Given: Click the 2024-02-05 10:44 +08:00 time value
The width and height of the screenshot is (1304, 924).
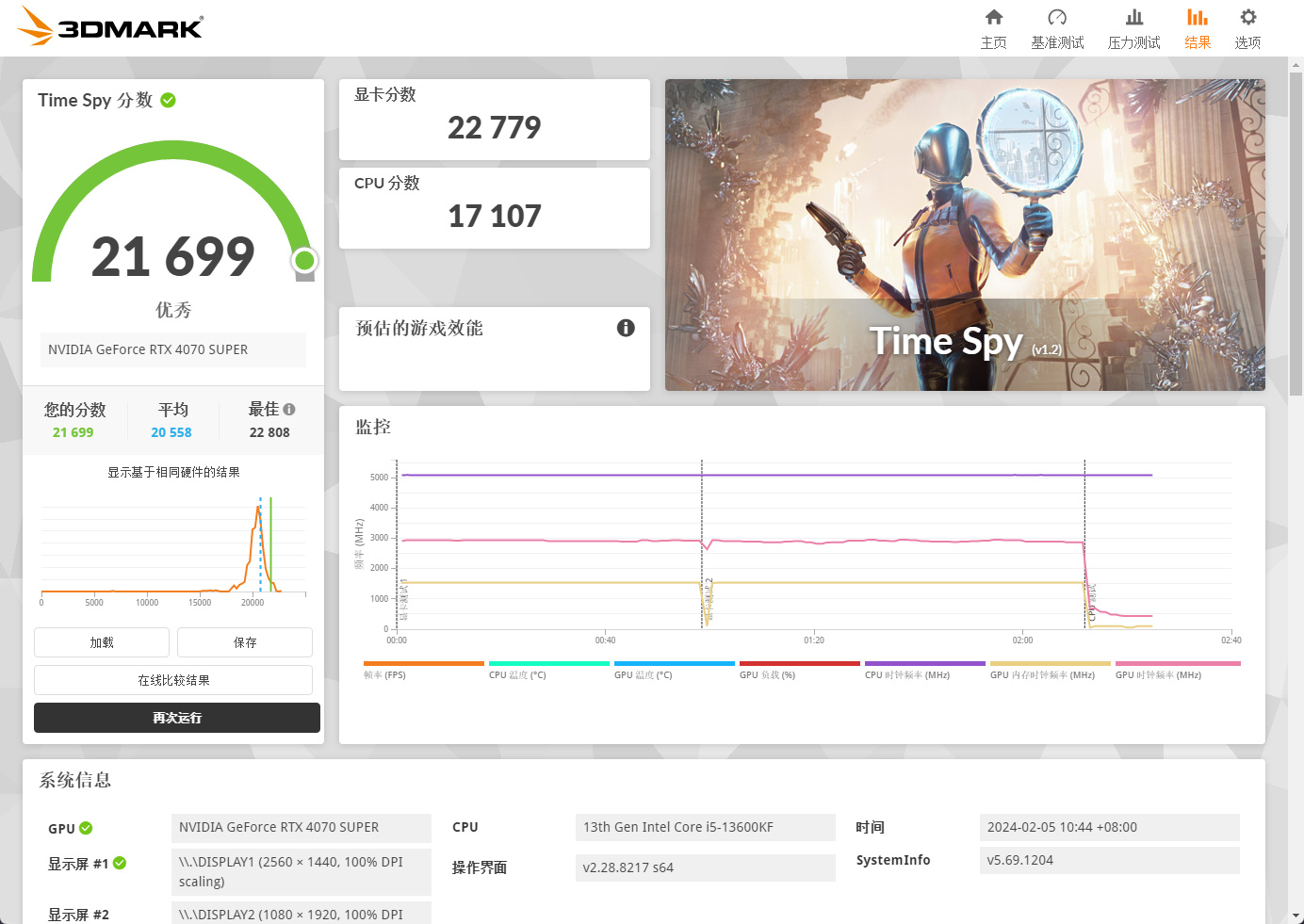Looking at the screenshot, I should [x=1110, y=827].
